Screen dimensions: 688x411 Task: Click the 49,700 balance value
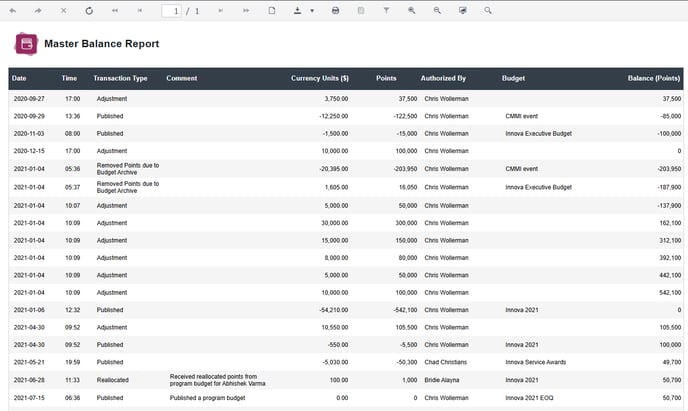672,362
